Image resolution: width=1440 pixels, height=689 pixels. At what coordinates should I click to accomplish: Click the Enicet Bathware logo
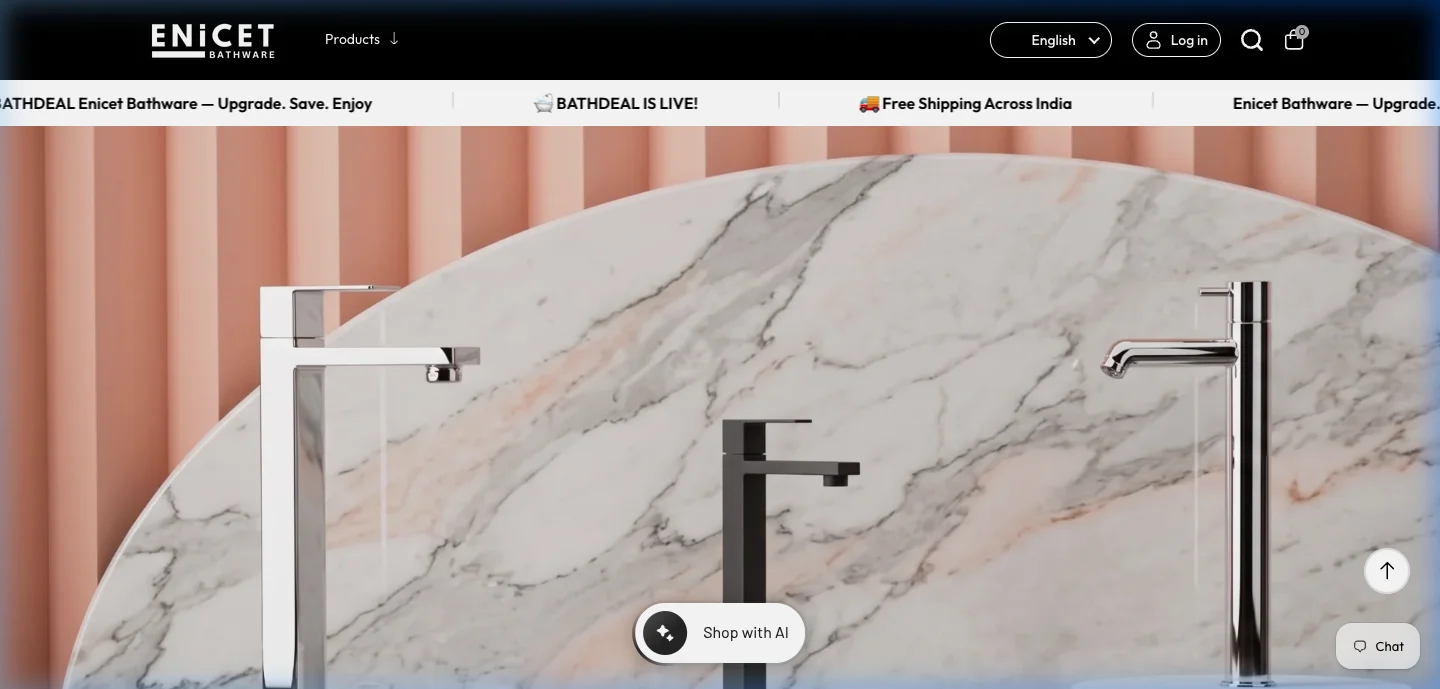213,40
